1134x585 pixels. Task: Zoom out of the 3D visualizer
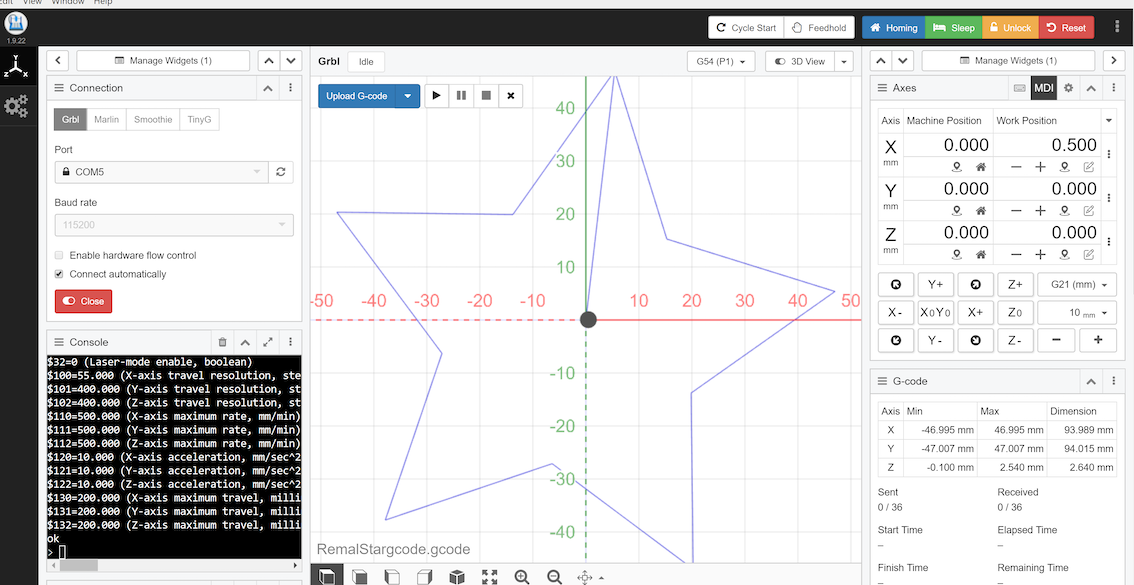pos(554,576)
